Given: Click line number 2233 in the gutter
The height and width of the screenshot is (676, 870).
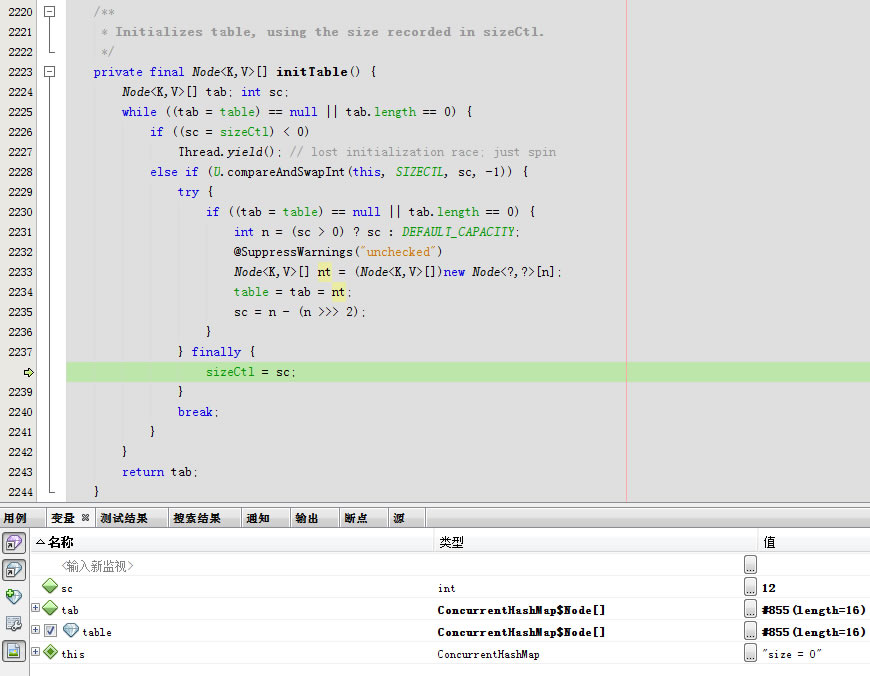Looking at the screenshot, I should pyautogui.click(x=21, y=272).
